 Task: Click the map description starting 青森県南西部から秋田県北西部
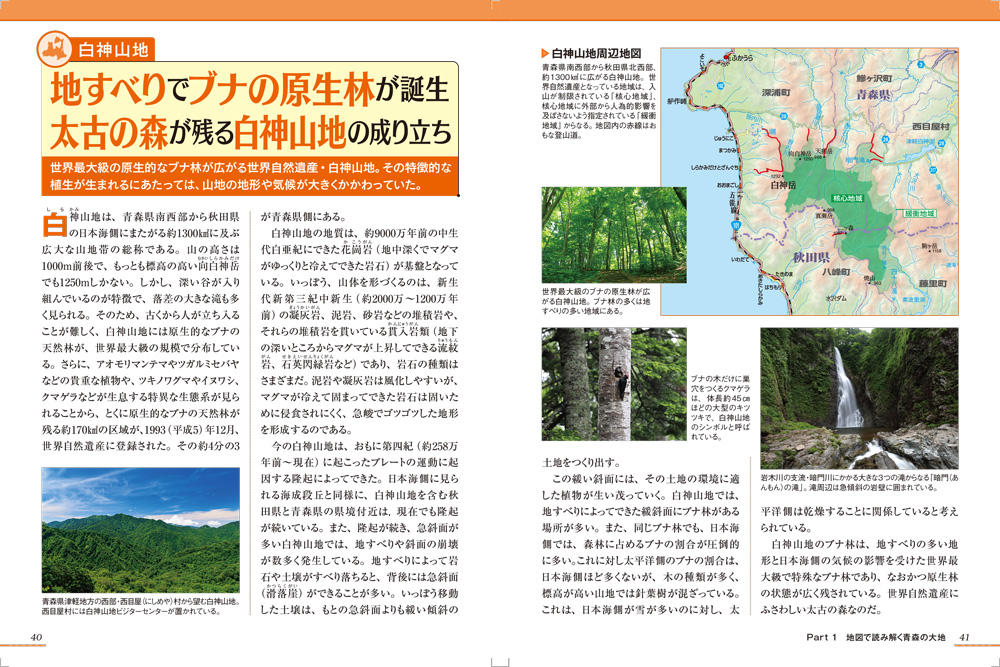599,101
